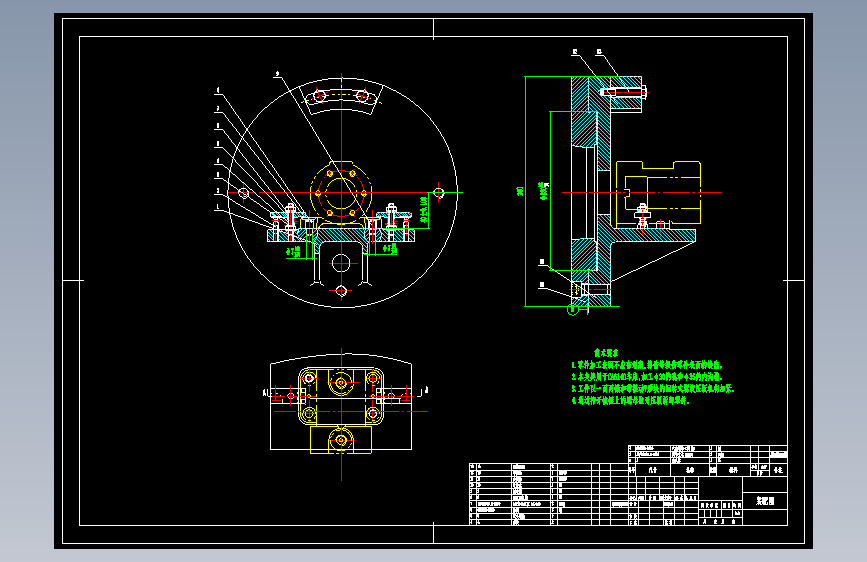Click the green 技术要求 heading above the notes
Viewport: 867px width, 562px height.
606,353
